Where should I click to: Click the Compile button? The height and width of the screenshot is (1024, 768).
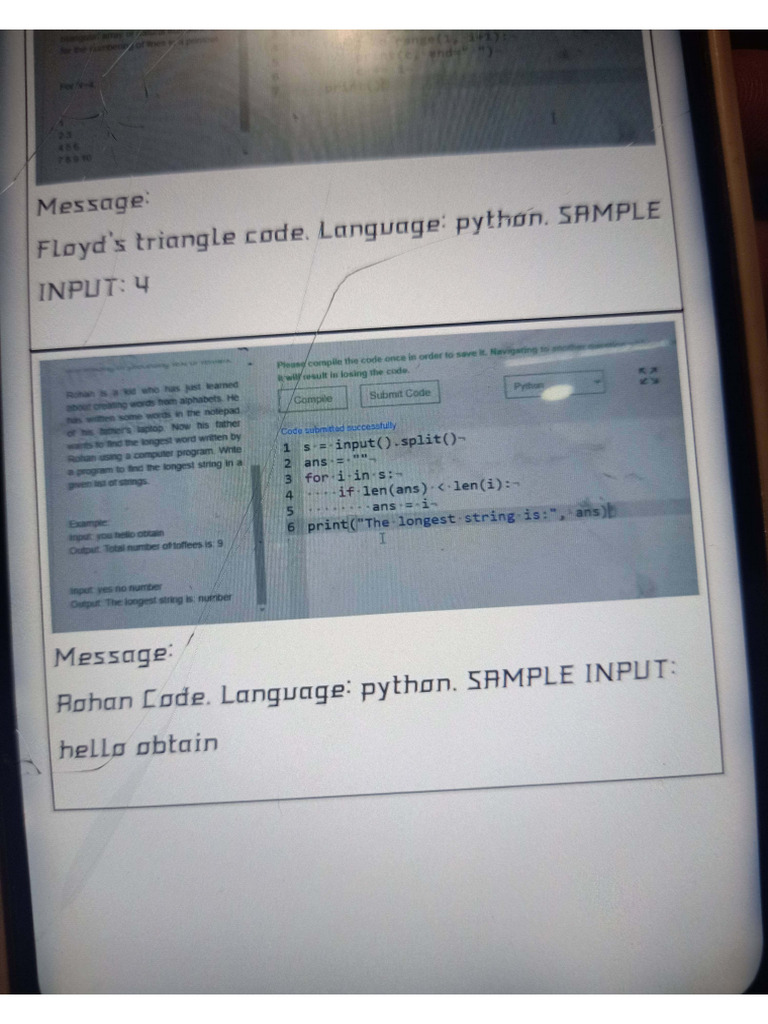313,398
